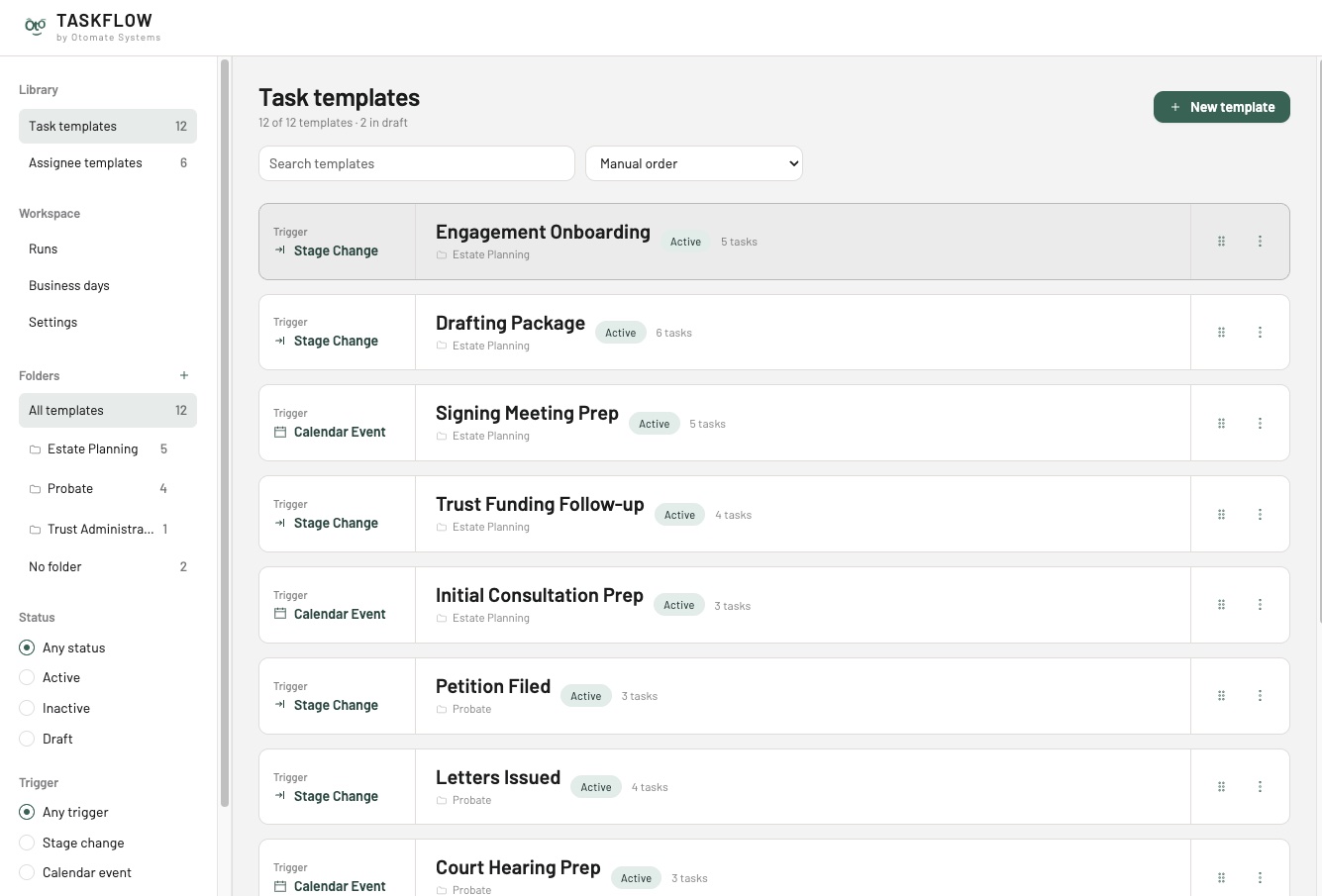Viewport: 1322px width, 896px height.
Task: Open the more options for Signing Meeting Prep
Action: (x=1260, y=424)
